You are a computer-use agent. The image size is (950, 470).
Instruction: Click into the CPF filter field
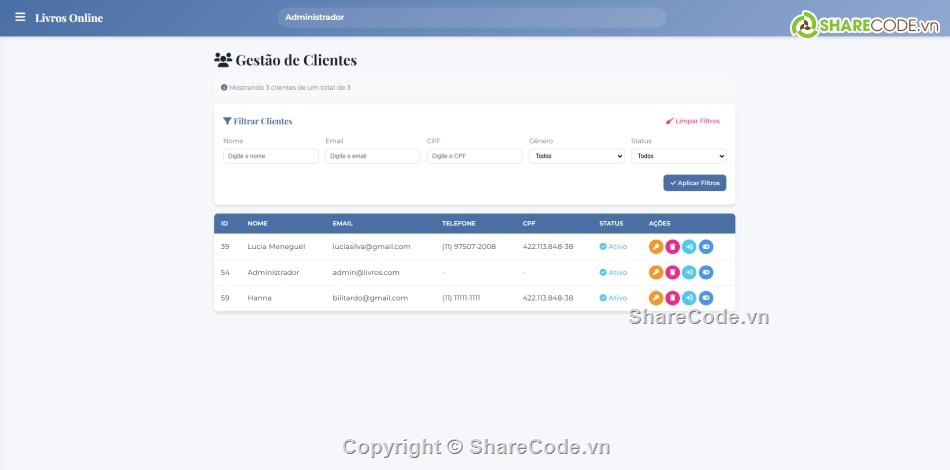(x=474, y=156)
